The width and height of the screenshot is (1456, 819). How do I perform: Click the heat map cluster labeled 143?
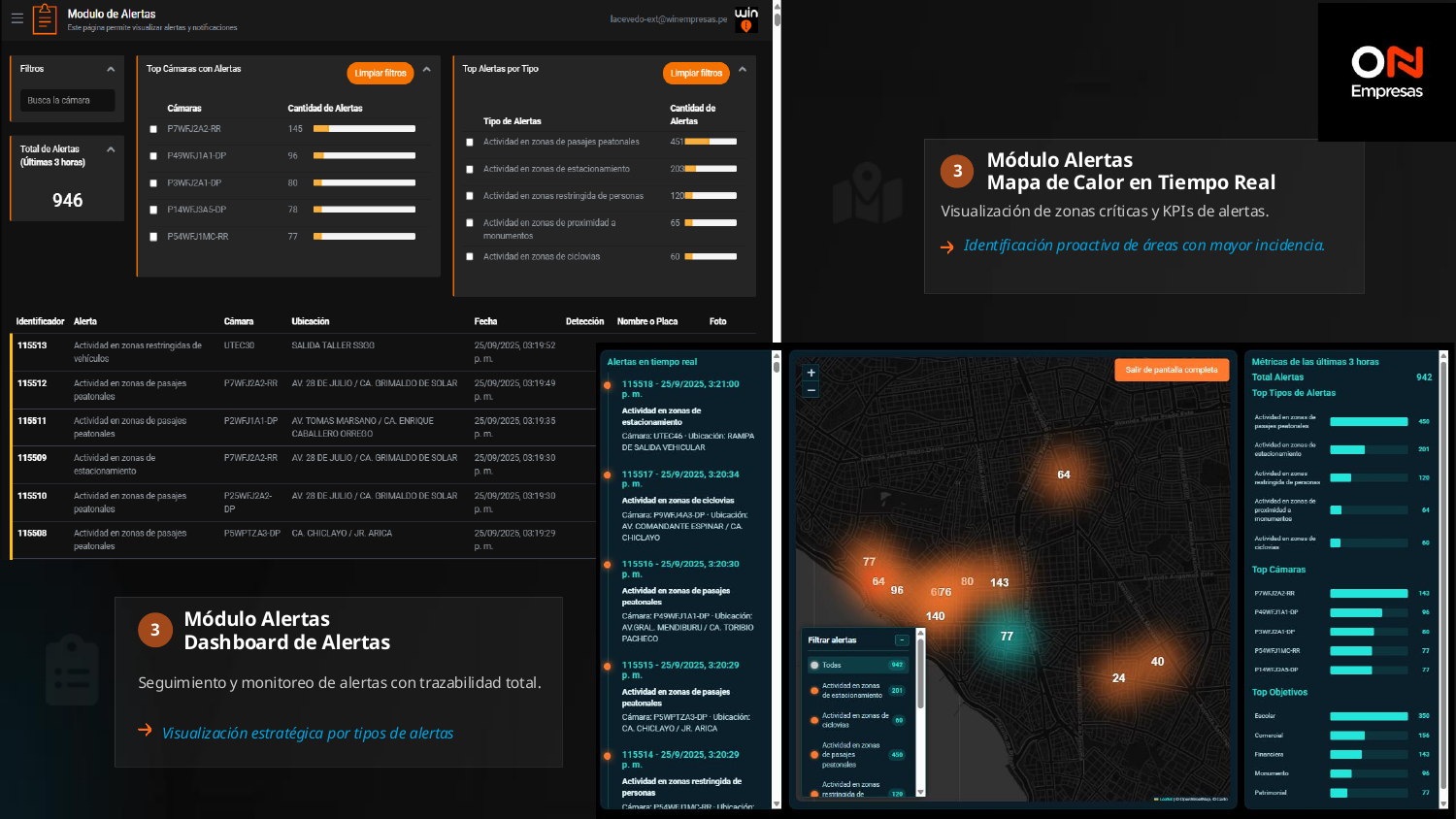coord(999,583)
